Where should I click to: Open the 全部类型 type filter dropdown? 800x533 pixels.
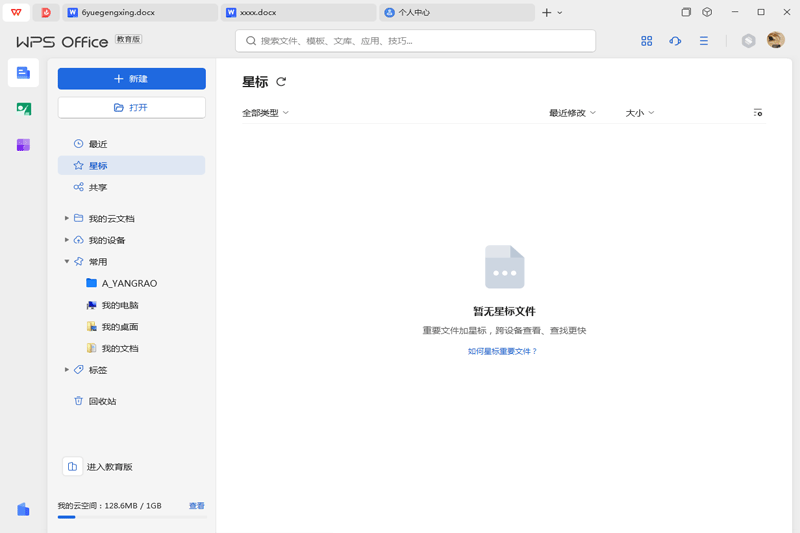pos(265,113)
